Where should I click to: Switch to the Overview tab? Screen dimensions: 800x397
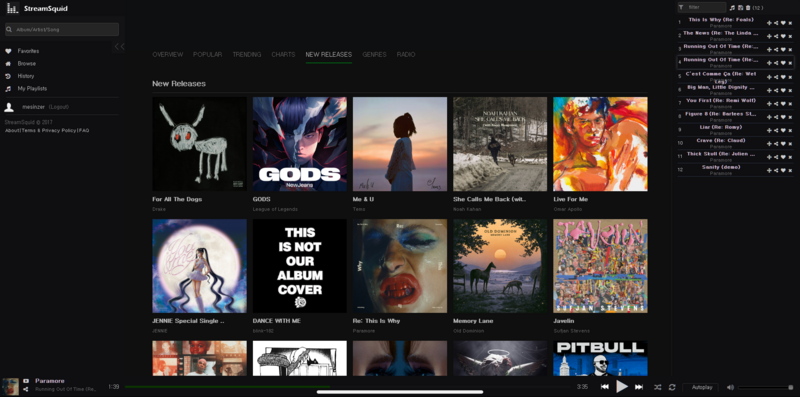(x=167, y=55)
